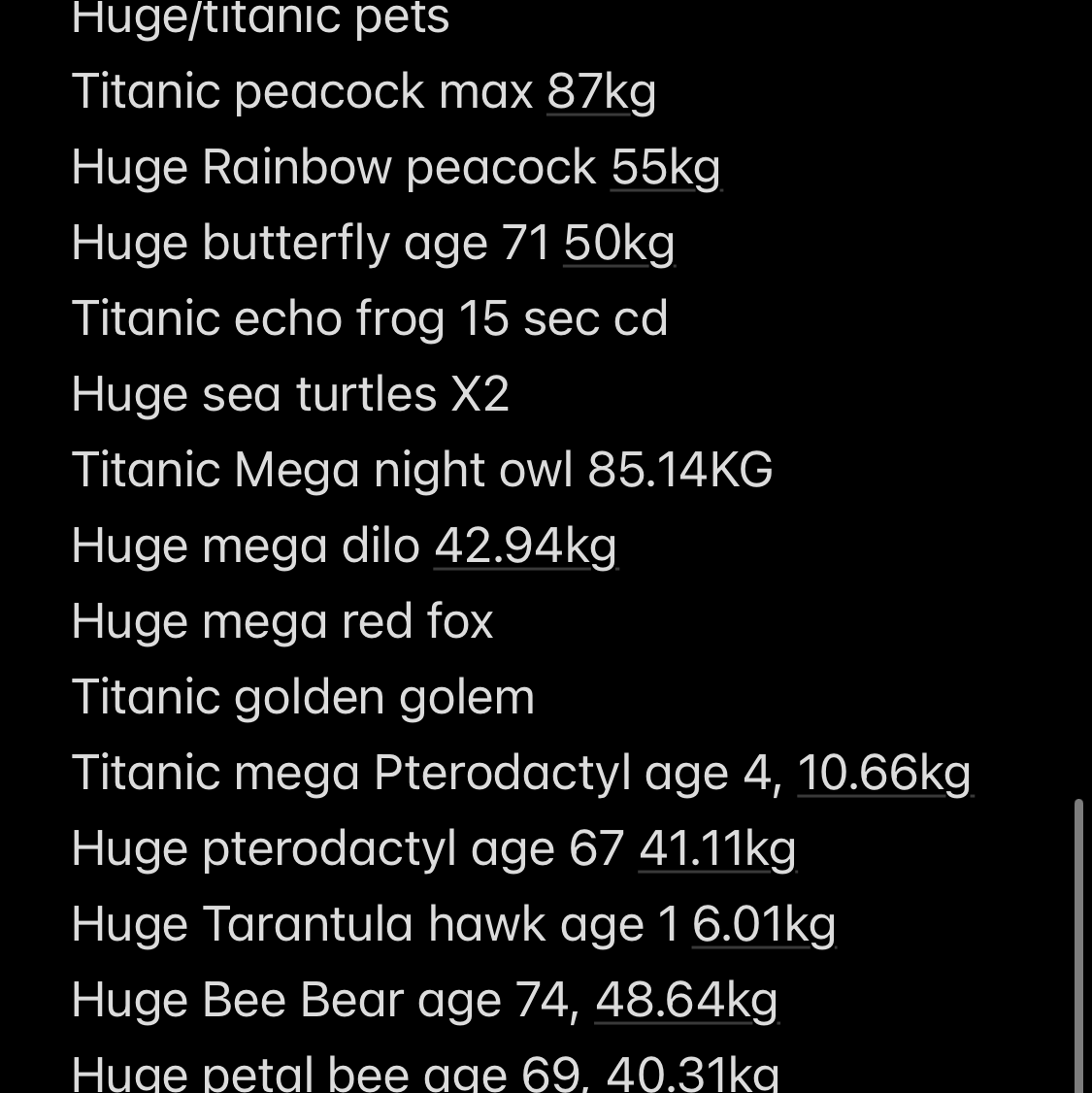Click the 'Titanic golden golem' line
Image resolution: width=1092 pixels, height=1093 pixels.
[303, 698]
